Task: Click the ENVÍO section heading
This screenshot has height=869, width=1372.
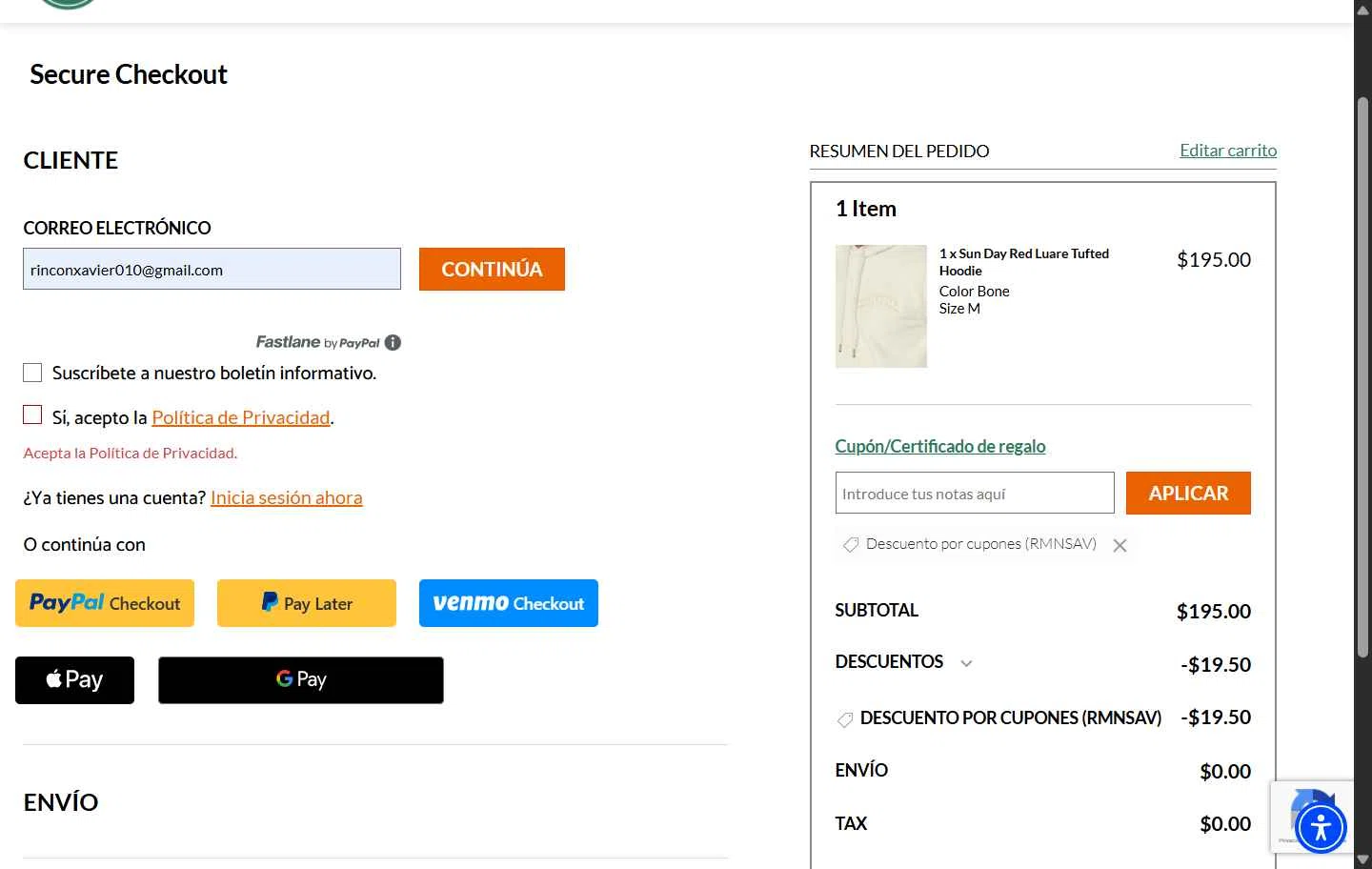Action: (x=61, y=802)
